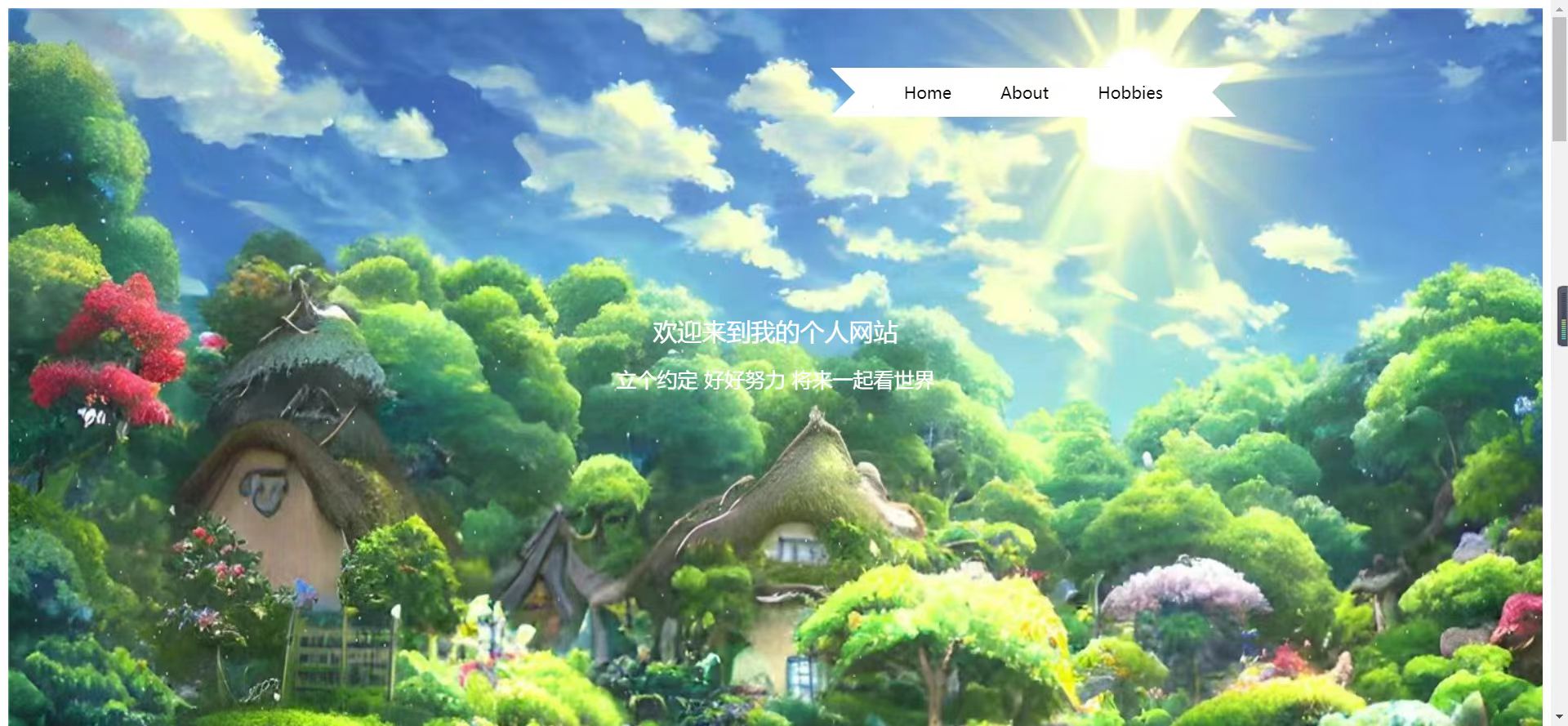
Task: Go to the About page link
Action: [x=1024, y=93]
